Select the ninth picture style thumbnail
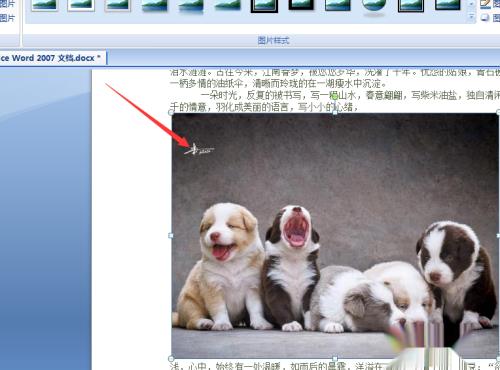Viewport: 500px width, 370px height. pos(338,5)
